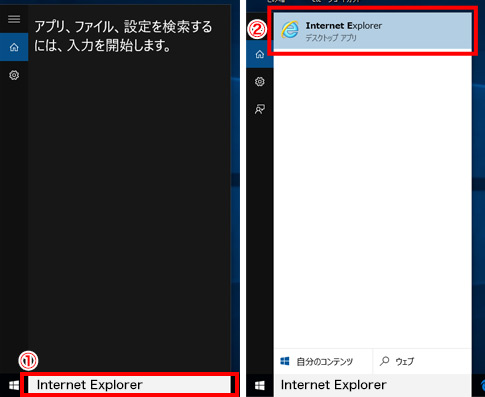
Task: Click the Windows Start button in right panel
Action: pyautogui.click(x=260, y=385)
